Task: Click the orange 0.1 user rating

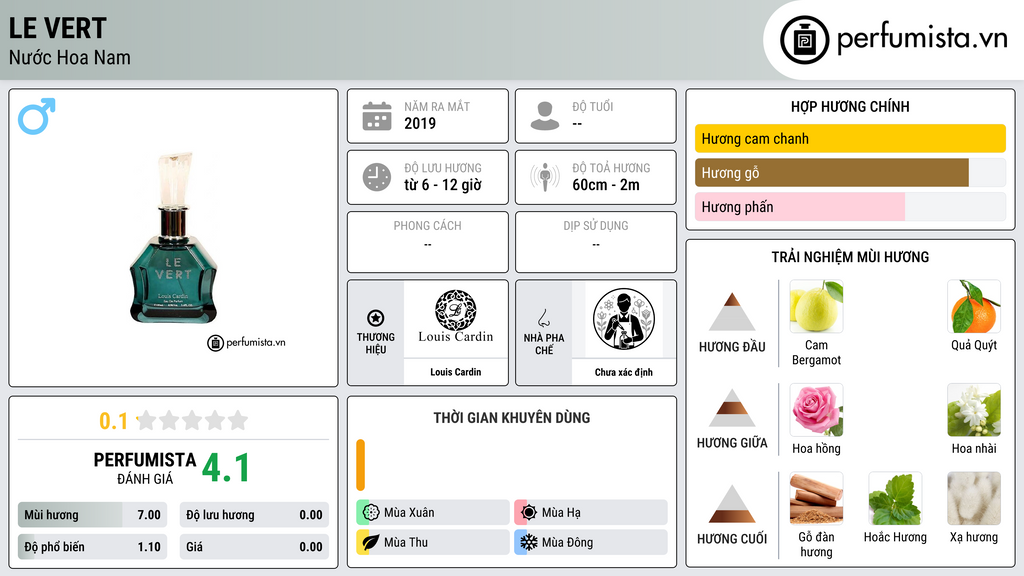Action: click(x=114, y=421)
